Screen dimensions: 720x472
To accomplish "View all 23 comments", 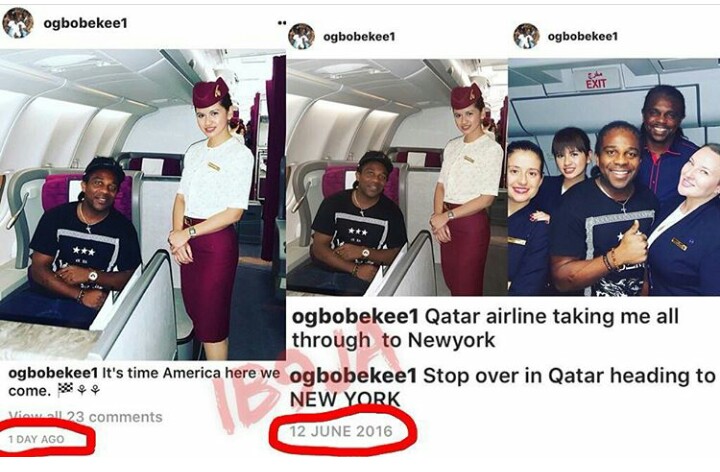I will point(85,417).
